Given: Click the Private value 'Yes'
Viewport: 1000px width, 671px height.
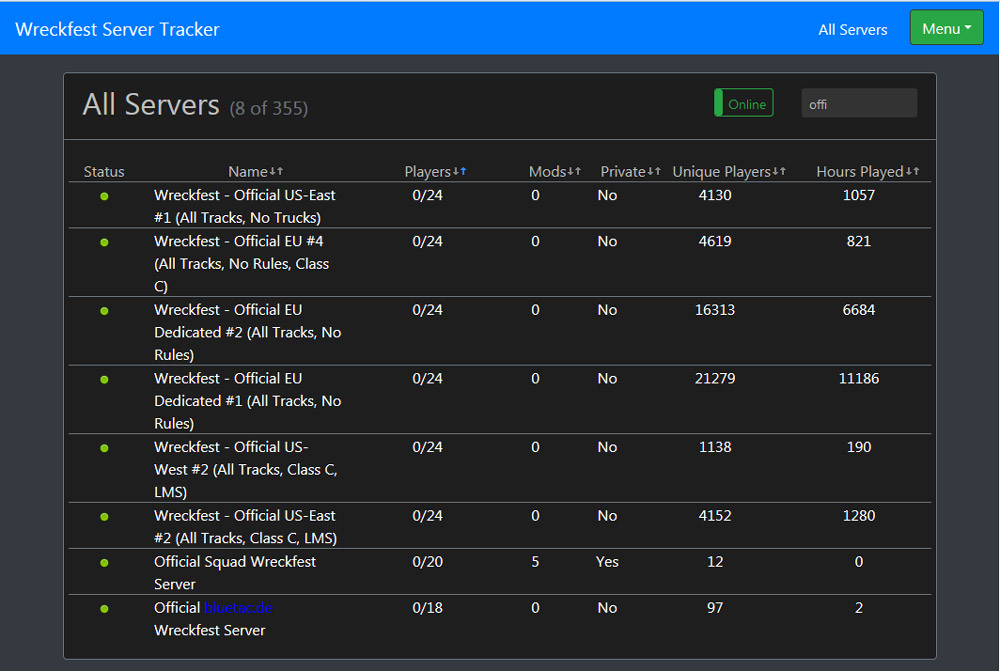Looking at the screenshot, I should click(x=607, y=562).
